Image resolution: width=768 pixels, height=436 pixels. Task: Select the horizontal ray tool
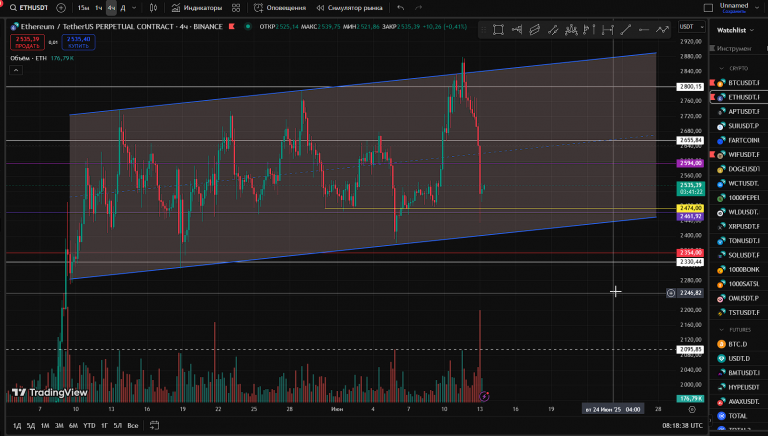pyautogui.click(x=644, y=30)
